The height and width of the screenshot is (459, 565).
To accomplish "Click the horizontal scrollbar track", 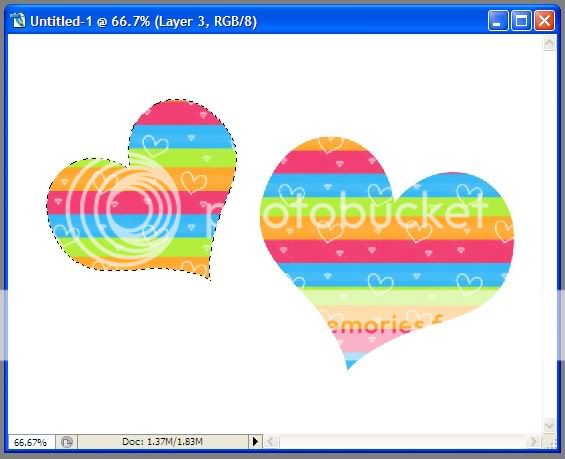I will pyautogui.click(x=403, y=442).
